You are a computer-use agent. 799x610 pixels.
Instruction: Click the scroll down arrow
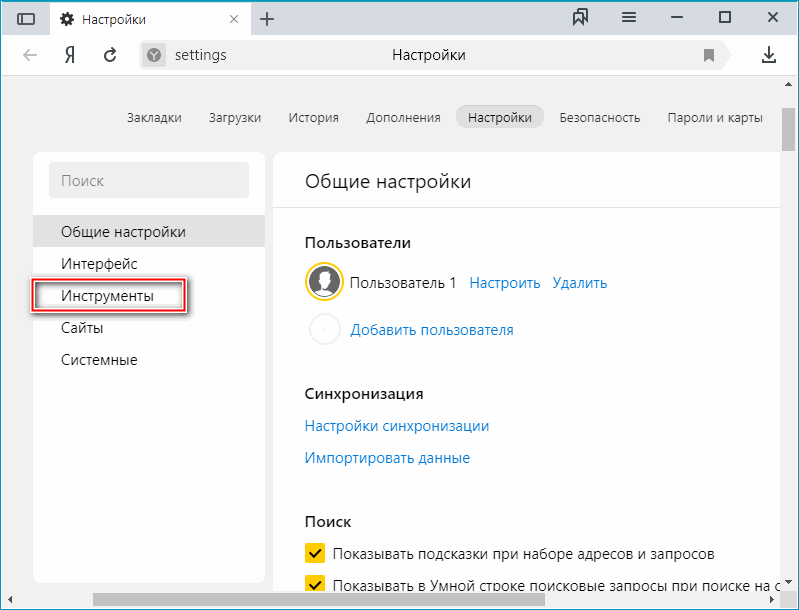(788, 582)
